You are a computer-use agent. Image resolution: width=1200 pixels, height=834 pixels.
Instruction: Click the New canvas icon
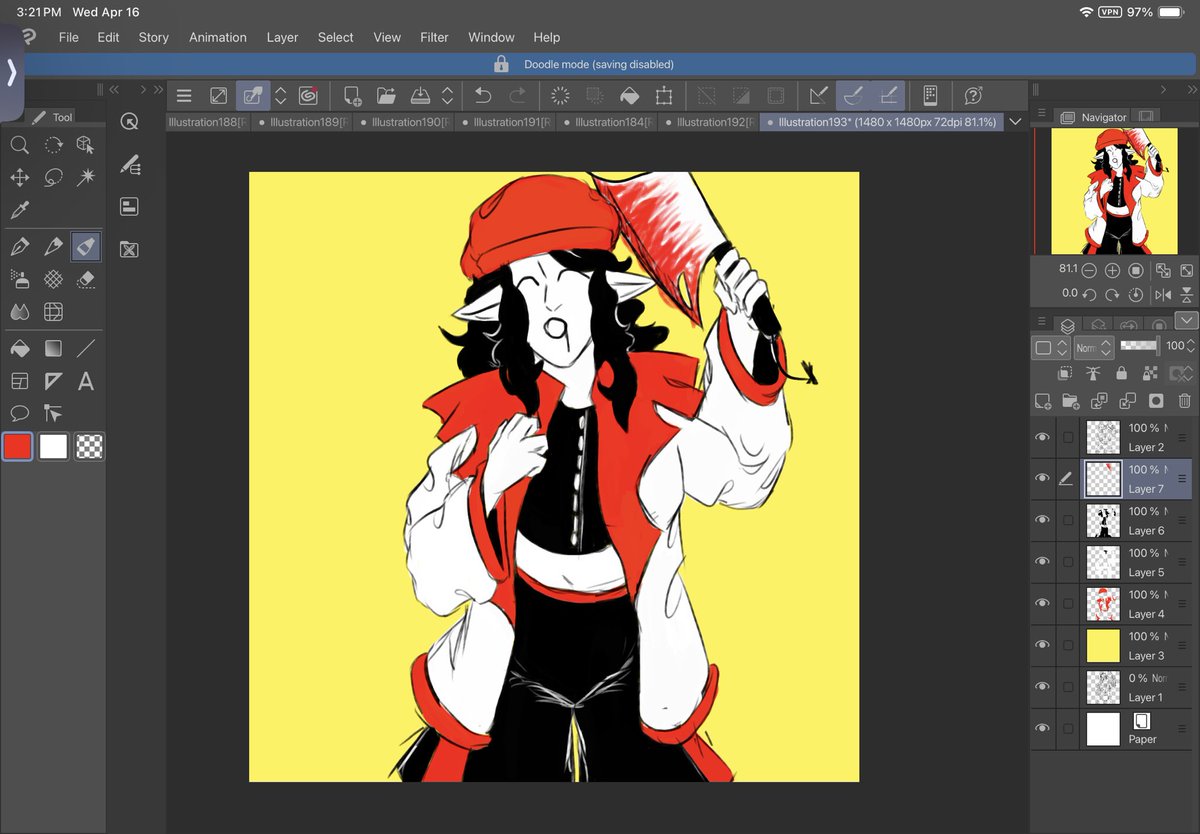[x=352, y=96]
